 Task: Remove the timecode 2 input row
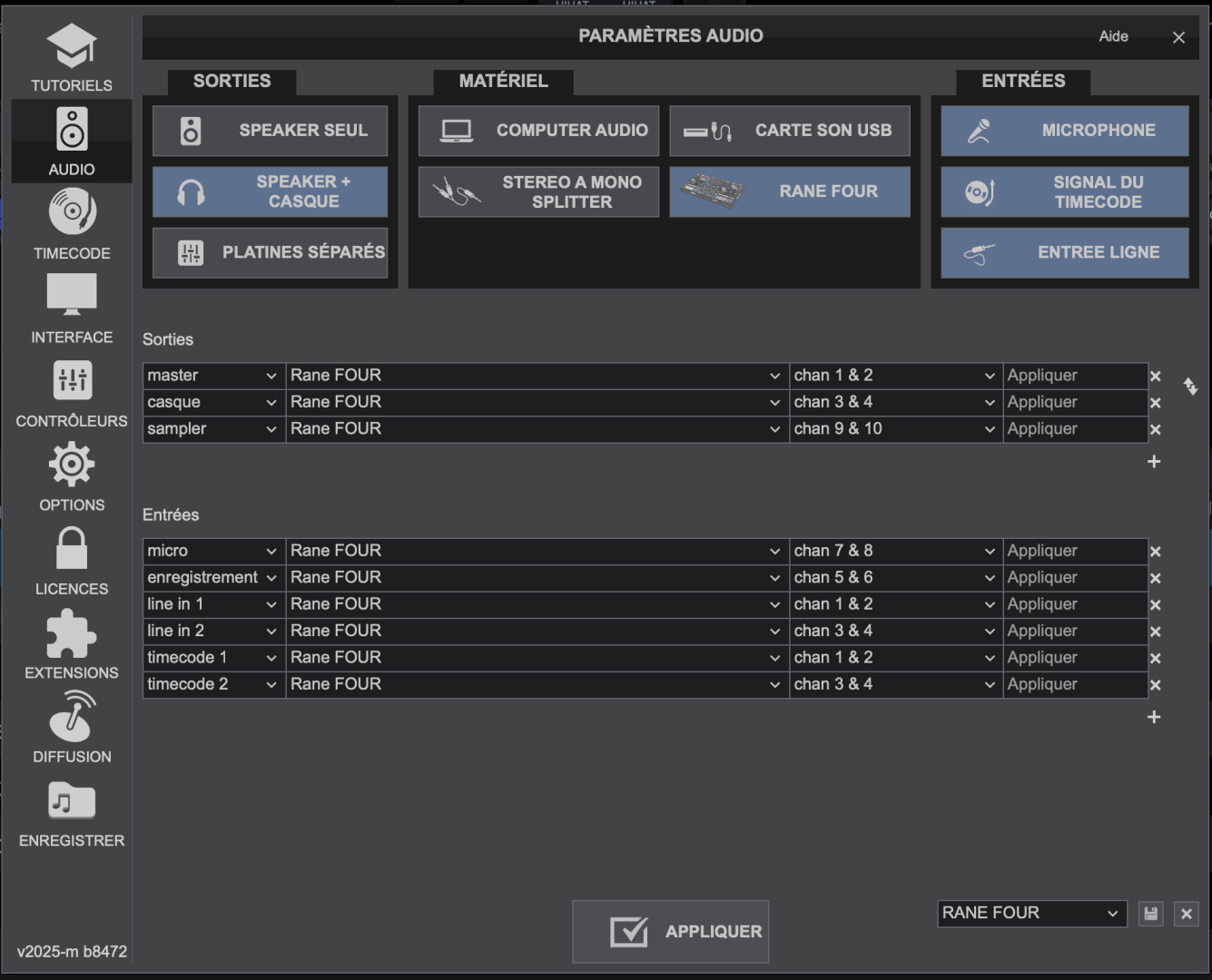(1156, 685)
